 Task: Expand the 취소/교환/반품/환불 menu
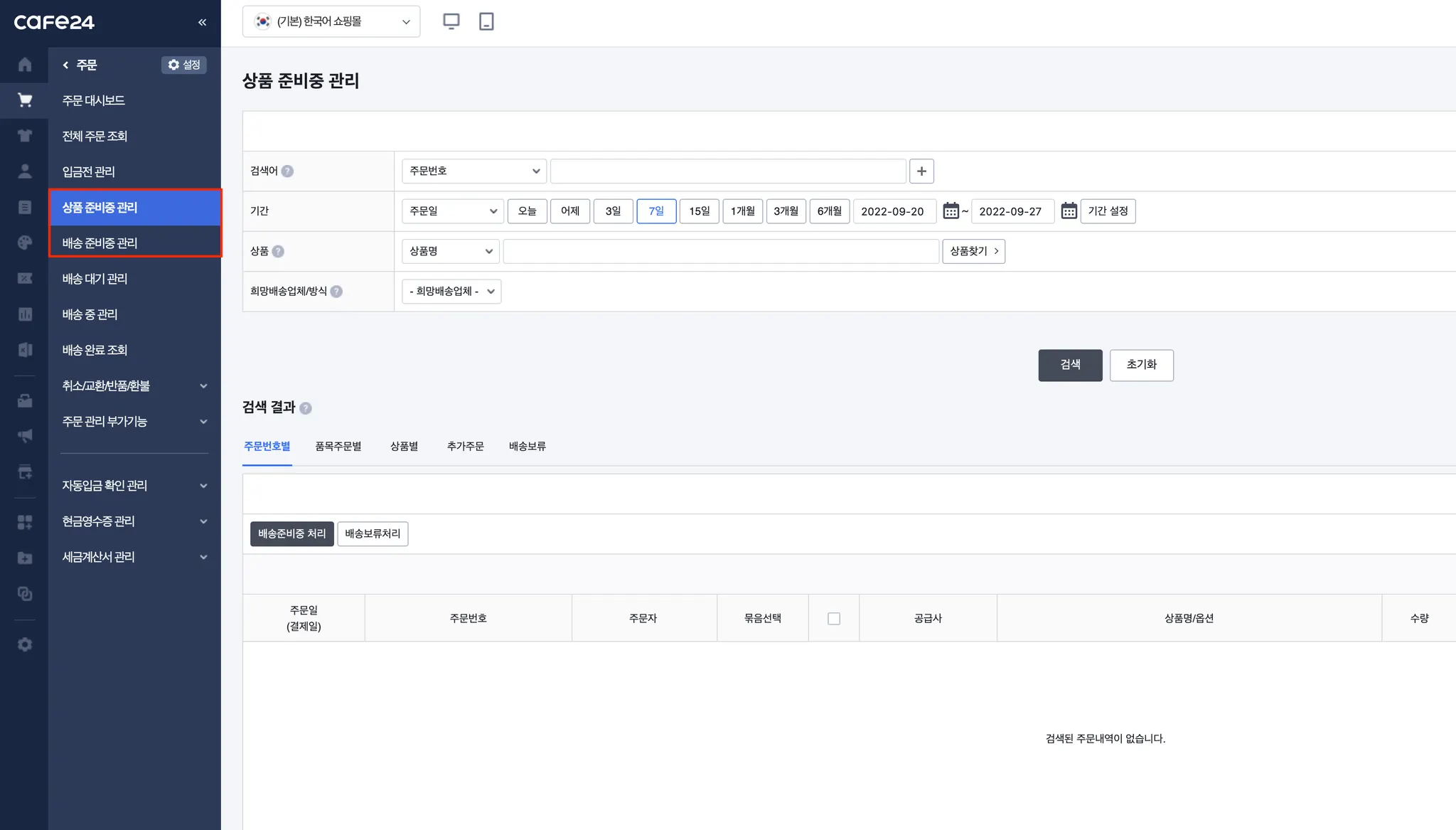134,385
